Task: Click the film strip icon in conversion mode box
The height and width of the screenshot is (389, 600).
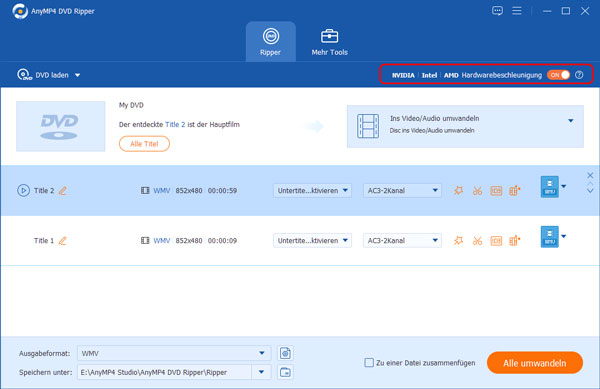Action: pos(368,126)
